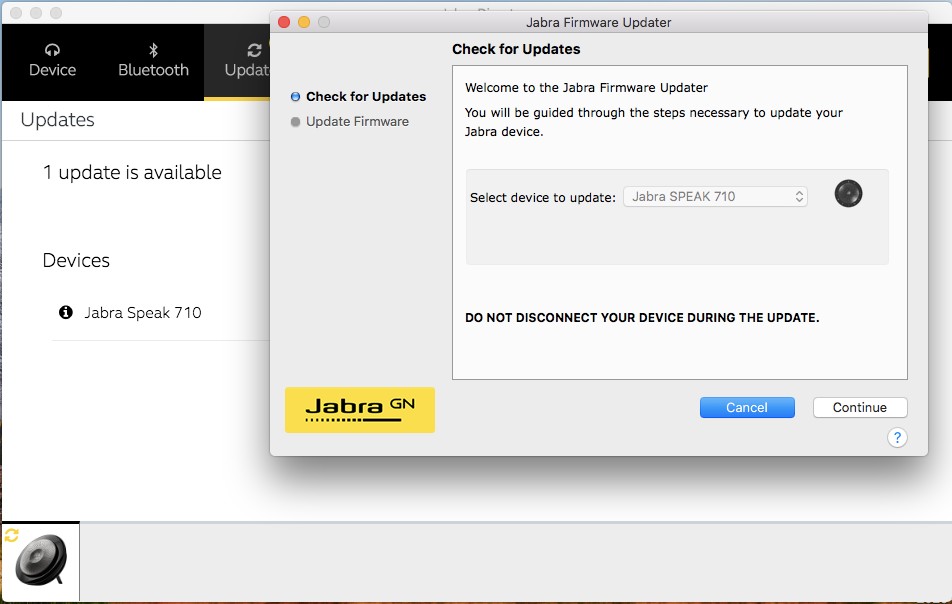Click the 'Welcome to the Jabra Firmware Updater' text

point(586,87)
